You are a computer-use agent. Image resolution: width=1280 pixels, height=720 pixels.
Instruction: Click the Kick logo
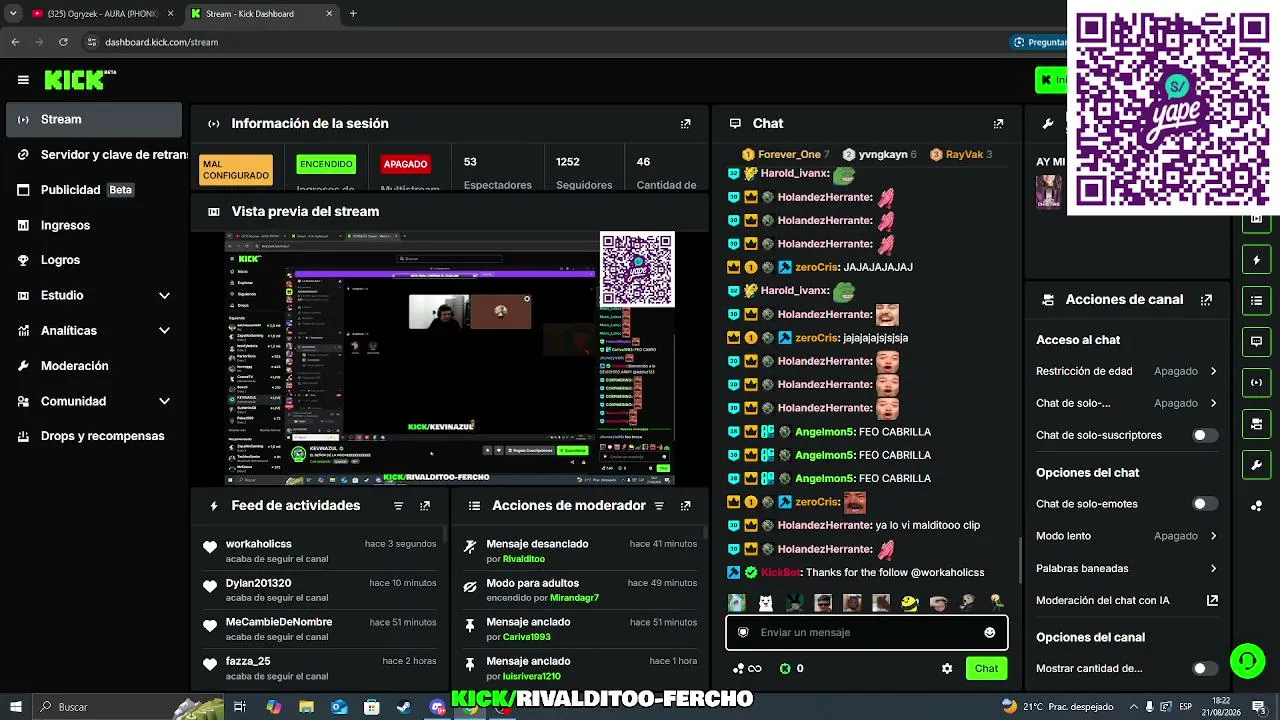(80, 80)
